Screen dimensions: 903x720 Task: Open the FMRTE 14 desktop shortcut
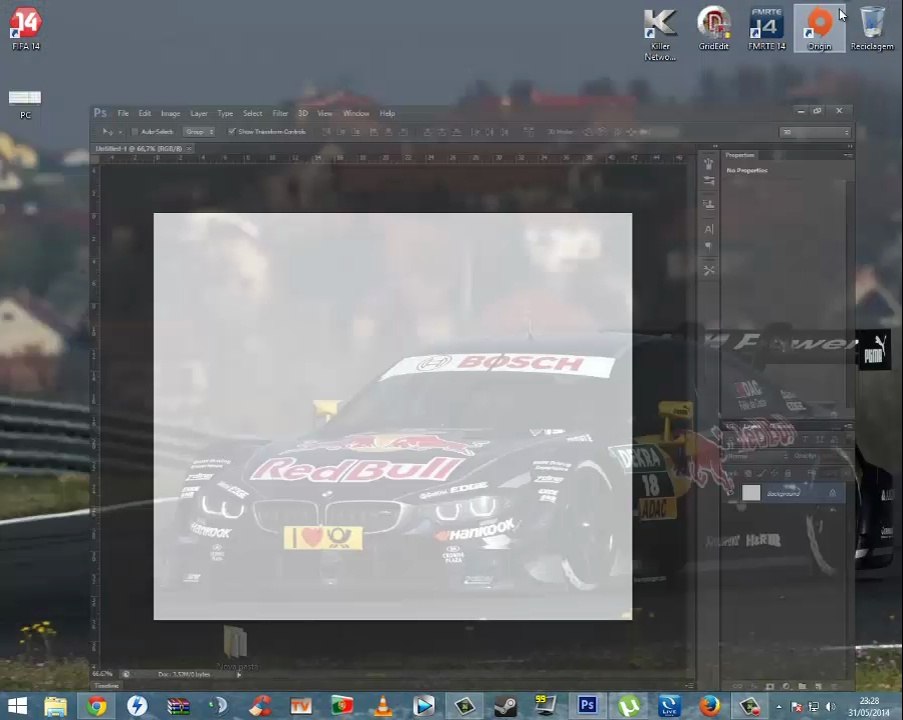pyautogui.click(x=767, y=29)
